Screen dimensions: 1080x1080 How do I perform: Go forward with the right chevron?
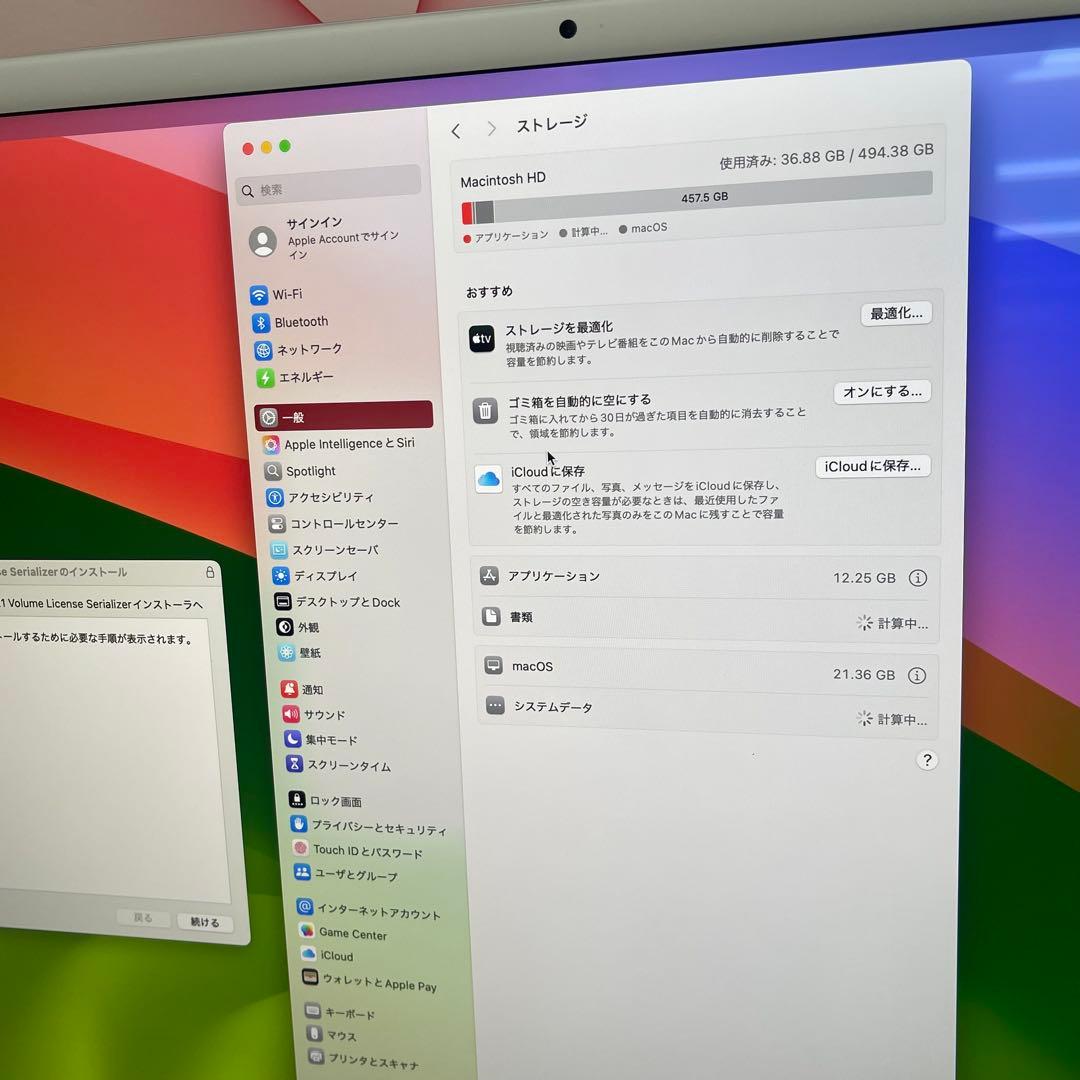tap(491, 129)
